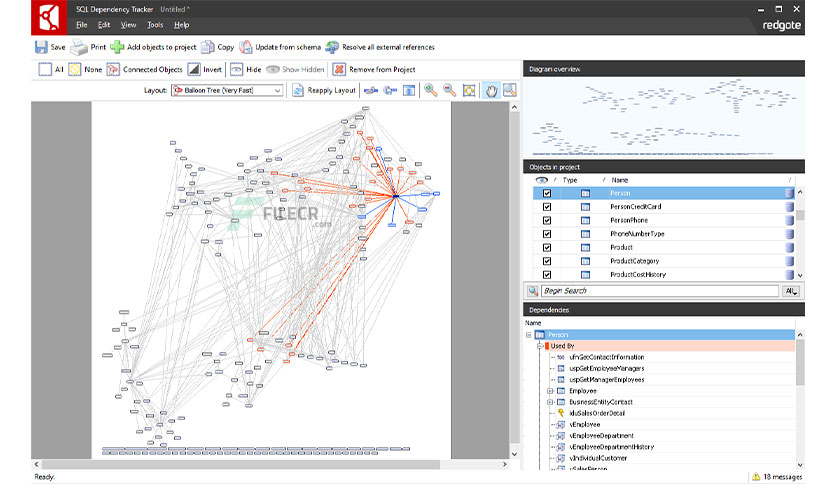Expand the Employee dependency node
Image resolution: width=836 pixels, height=484 pixels.
[x=550, y=391]
